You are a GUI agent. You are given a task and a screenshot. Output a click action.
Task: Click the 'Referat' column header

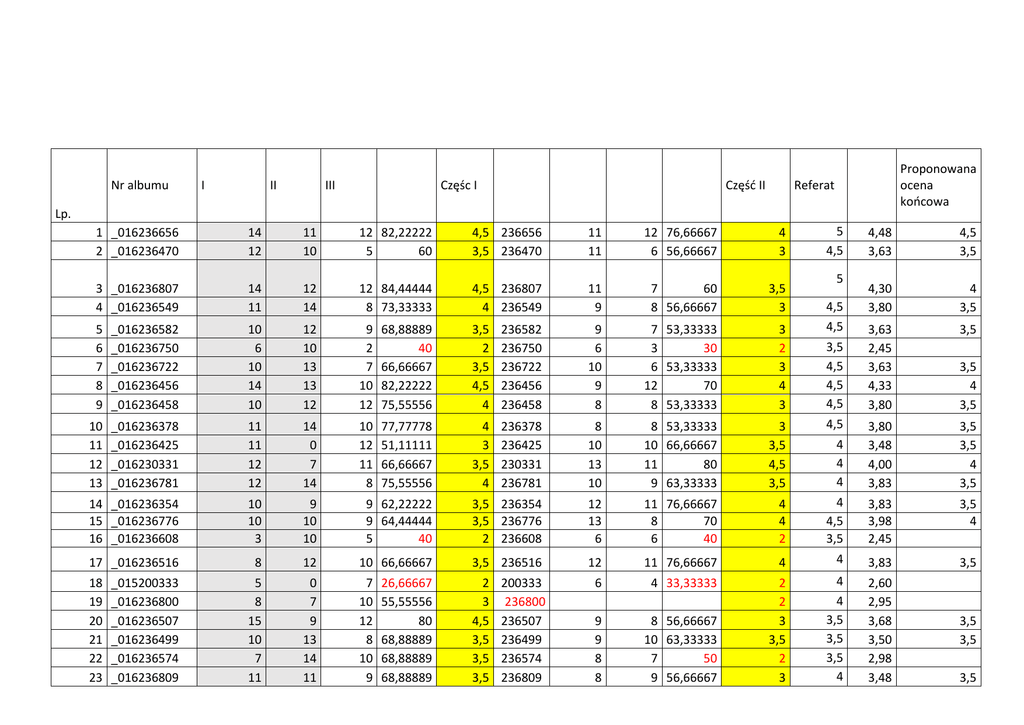(813, 185)
